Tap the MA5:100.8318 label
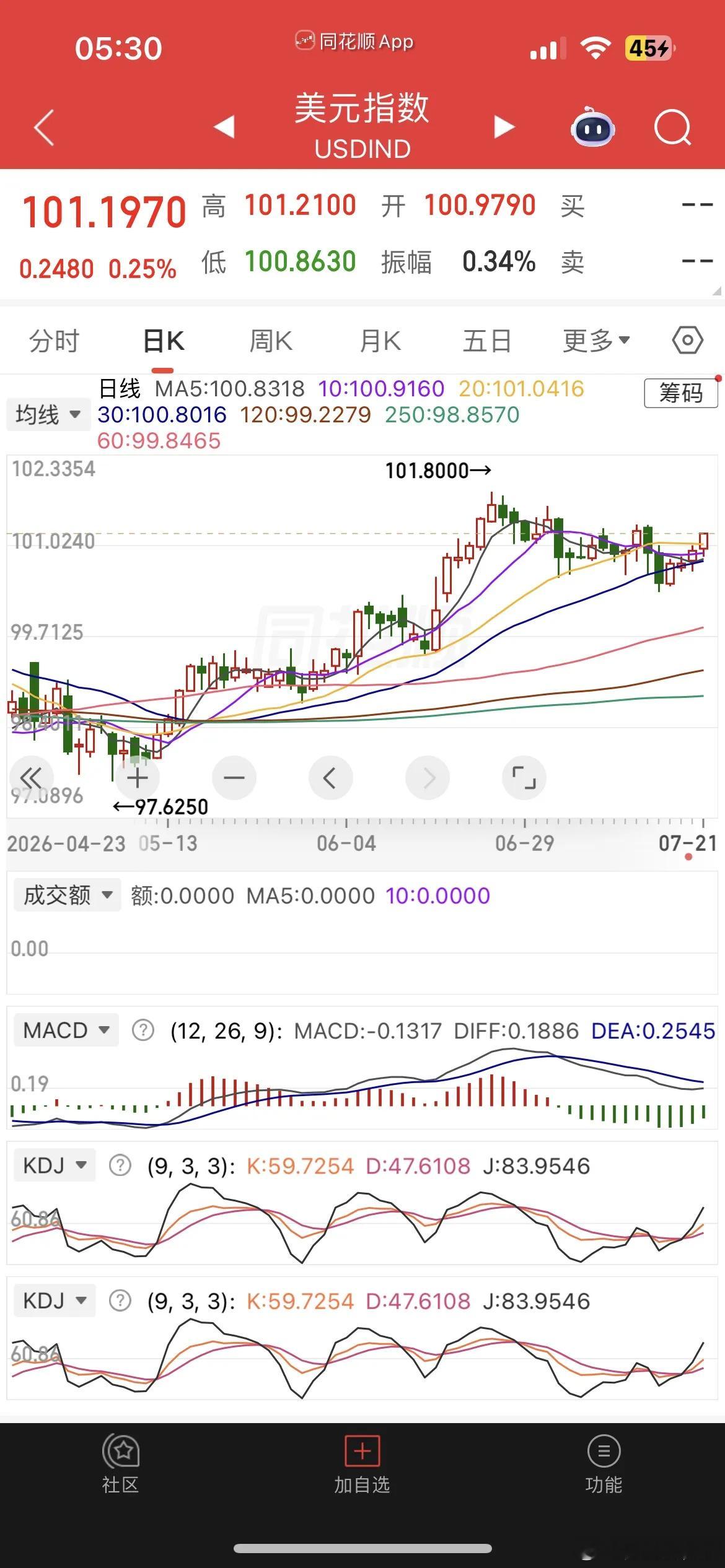 click(229, 389)
